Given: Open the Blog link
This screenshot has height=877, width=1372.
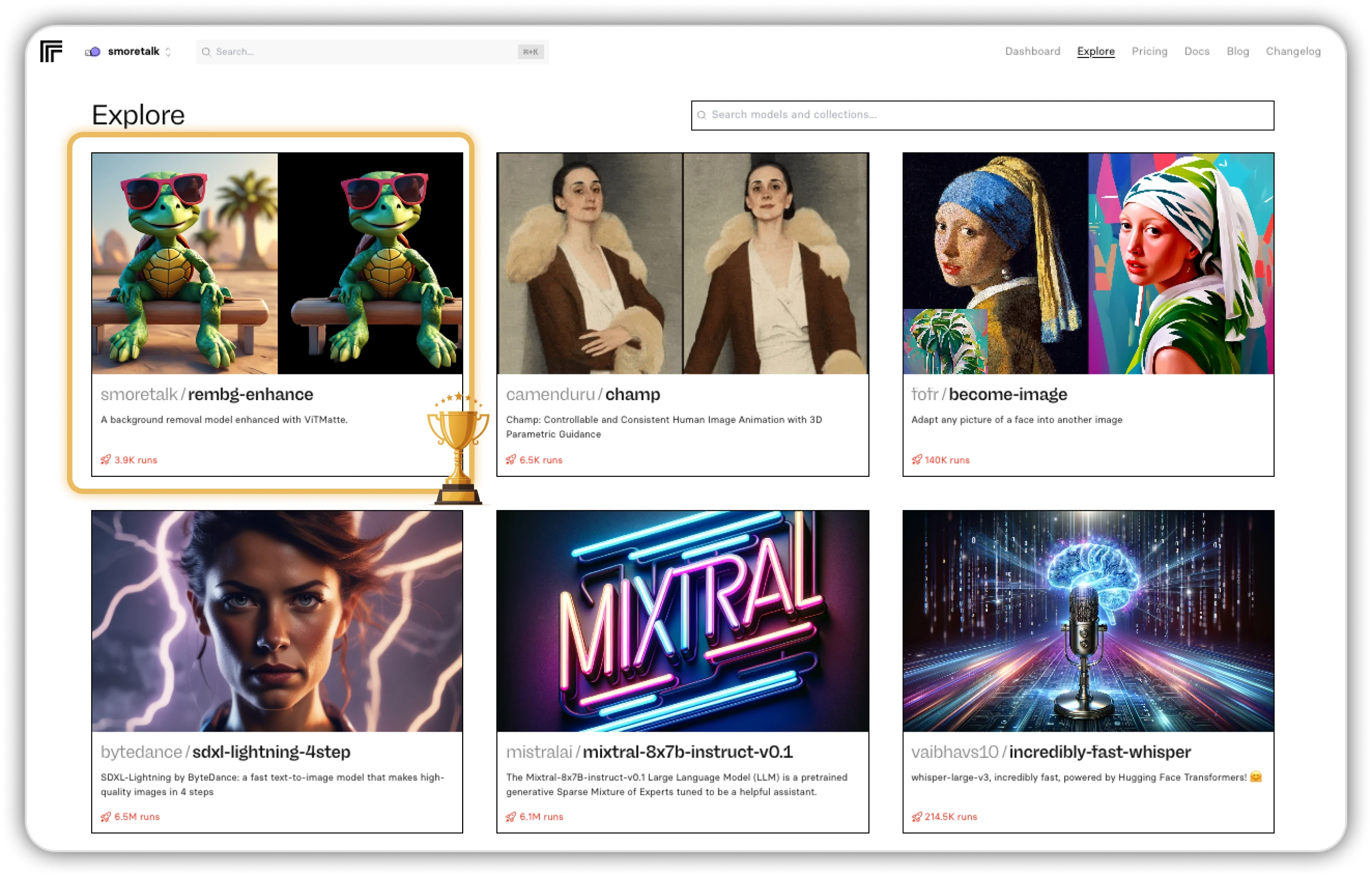Looking at the screenshot, I should pos(1237,51).
